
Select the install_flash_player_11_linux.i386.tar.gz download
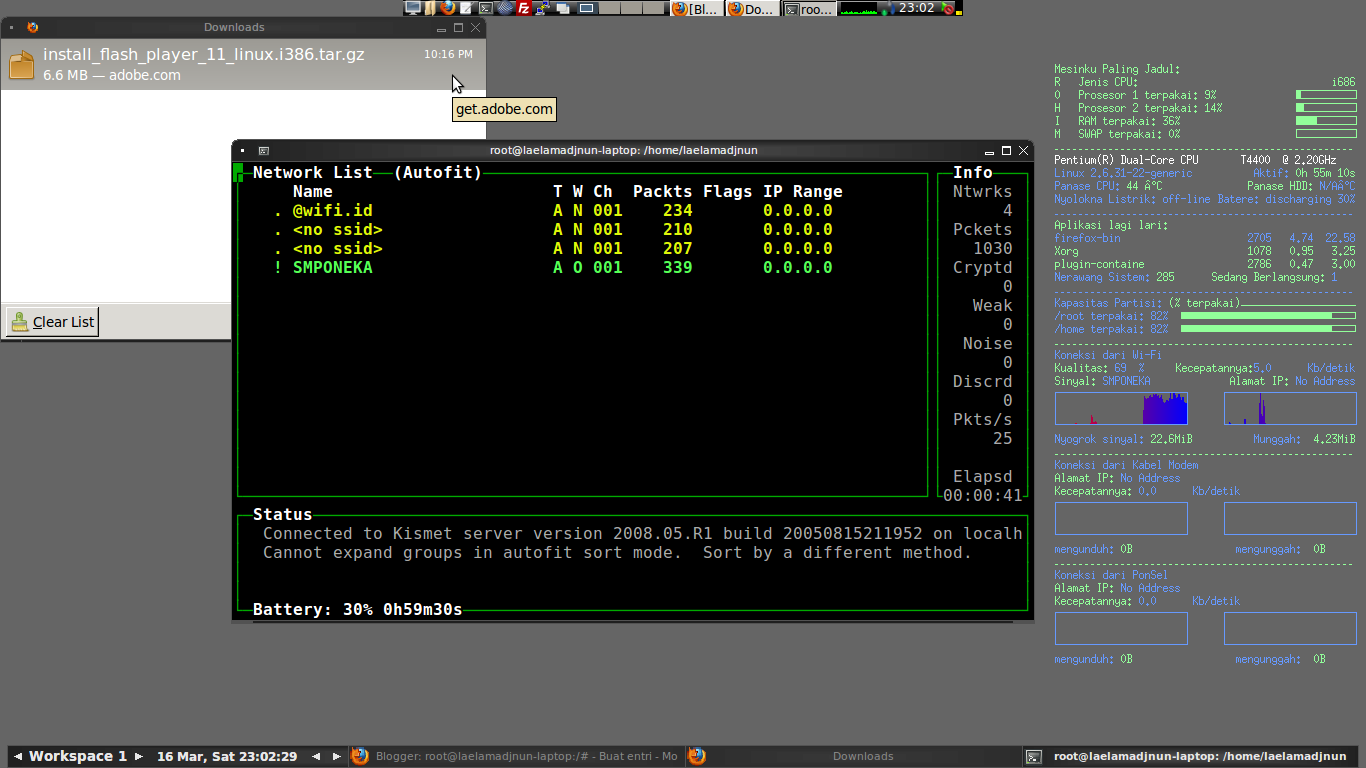(x=243, y=64)
